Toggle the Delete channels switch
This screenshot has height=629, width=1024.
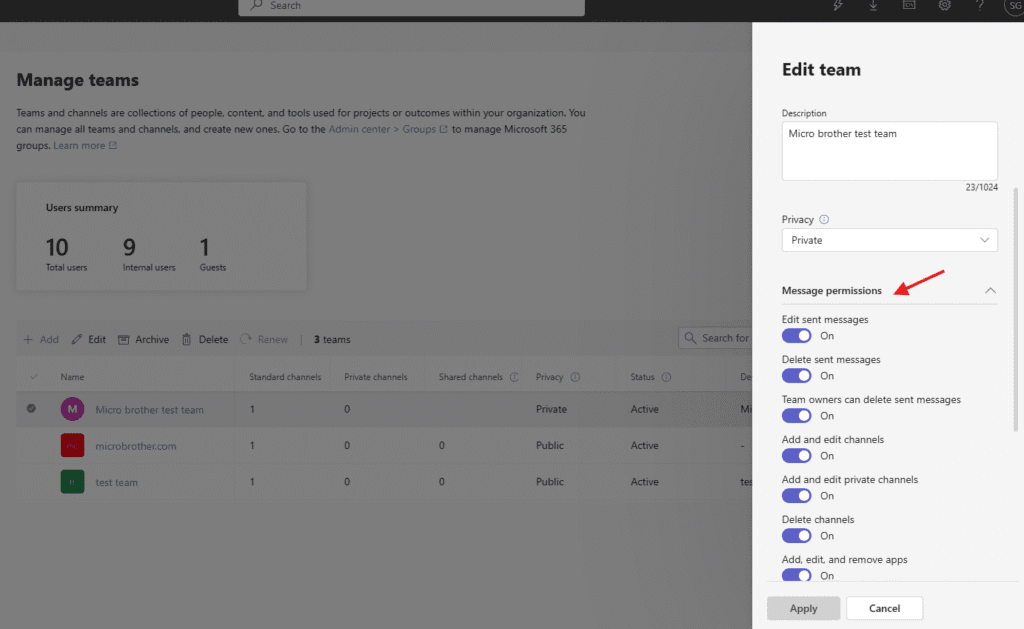(797, 536)
